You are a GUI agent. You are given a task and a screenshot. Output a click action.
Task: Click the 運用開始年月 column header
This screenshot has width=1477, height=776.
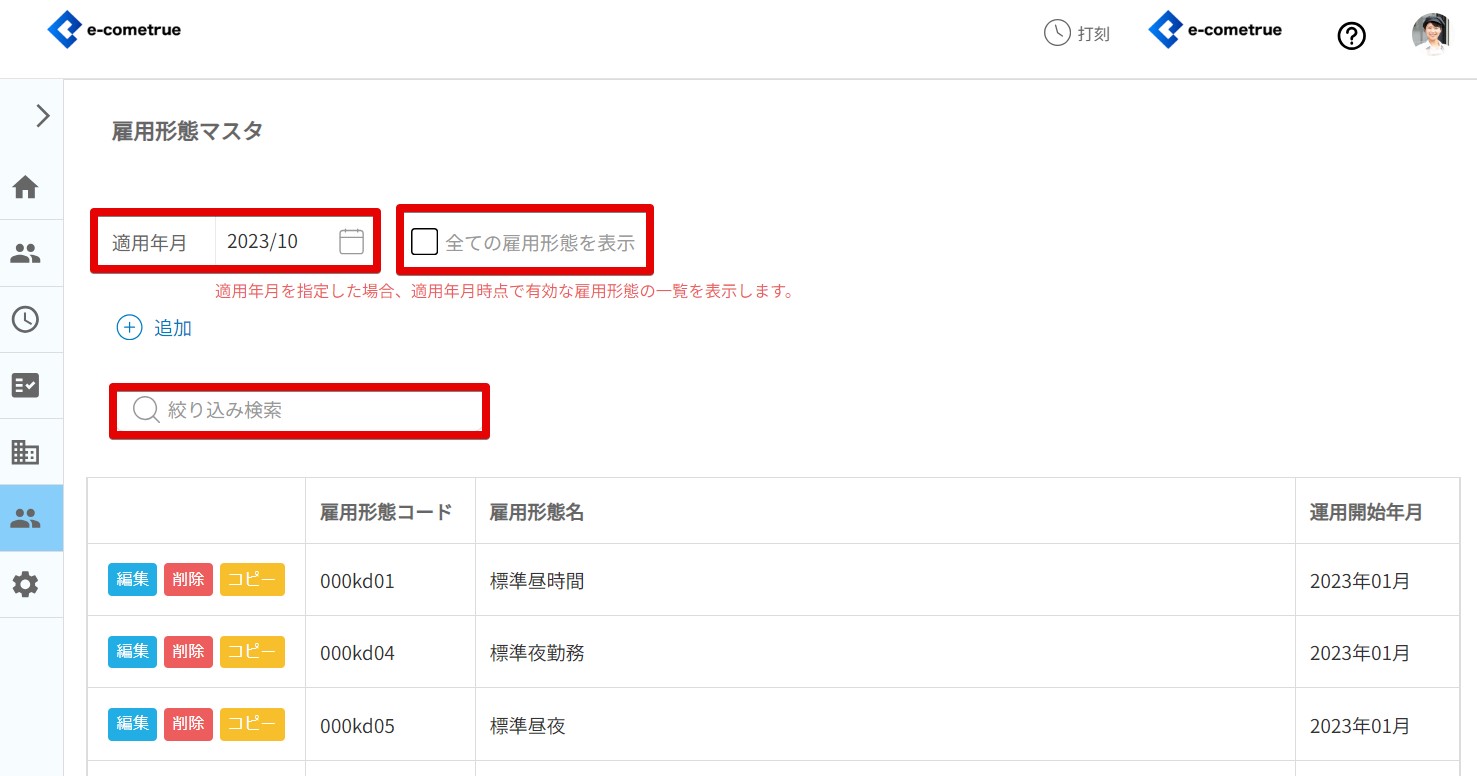(1365, 512)
